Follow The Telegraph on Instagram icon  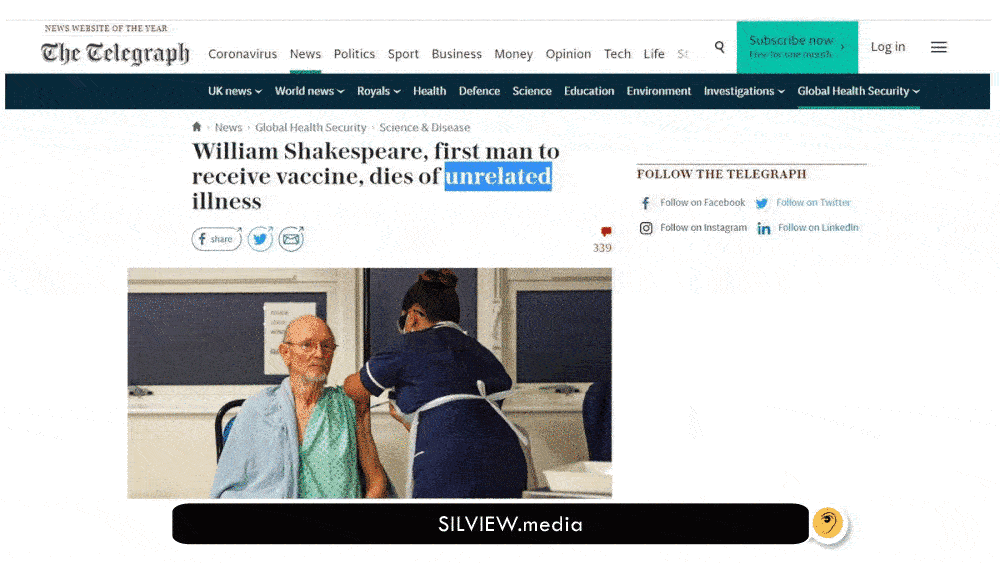(x=645, y=228)
